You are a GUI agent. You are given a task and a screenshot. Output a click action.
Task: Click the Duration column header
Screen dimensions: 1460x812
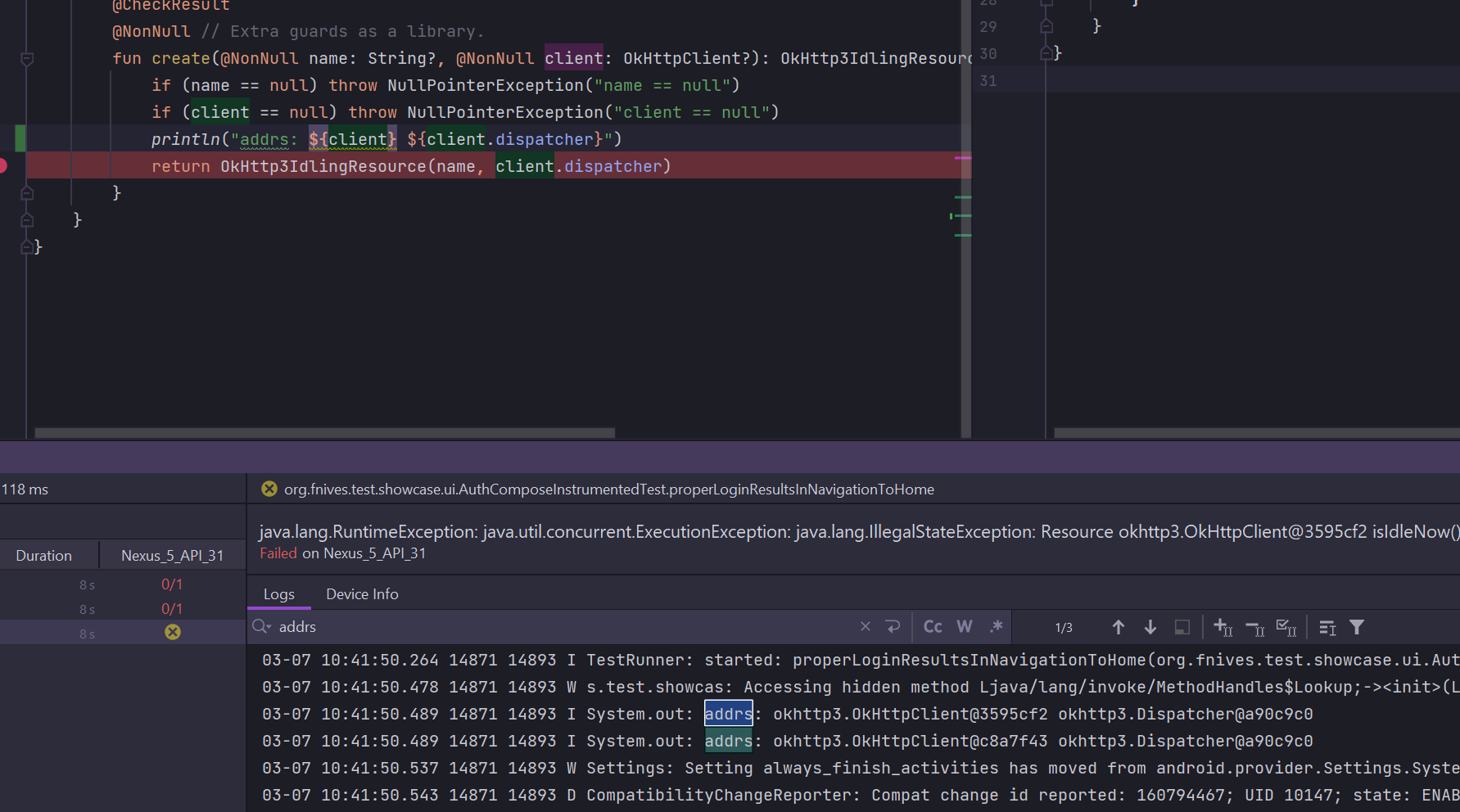point(44,556)
